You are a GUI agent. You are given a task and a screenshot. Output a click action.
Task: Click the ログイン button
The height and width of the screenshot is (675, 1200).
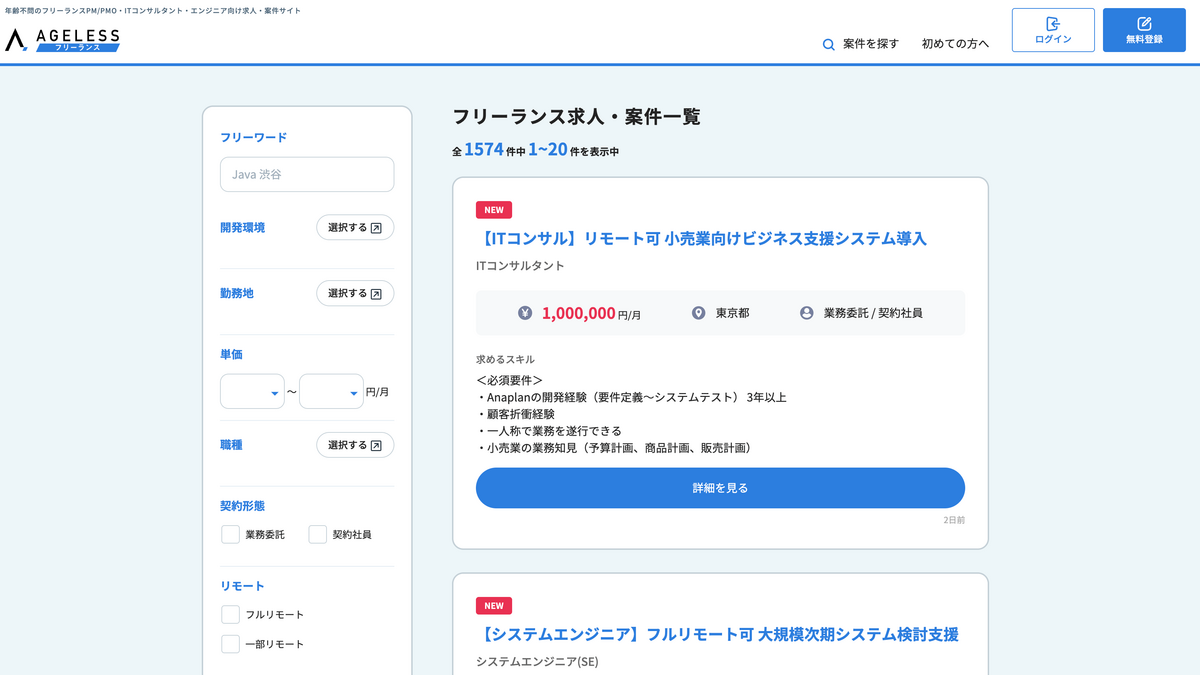click(x=1053, y=30)
